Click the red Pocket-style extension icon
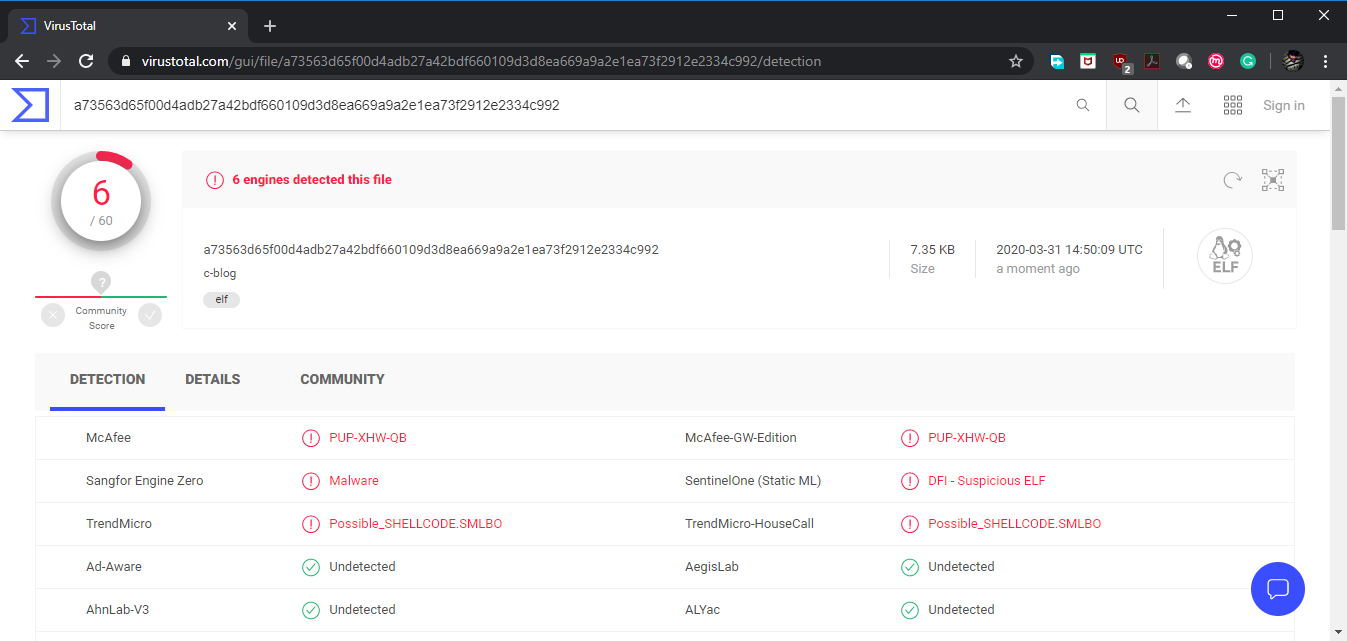1347x641 pixels. 1088,61
